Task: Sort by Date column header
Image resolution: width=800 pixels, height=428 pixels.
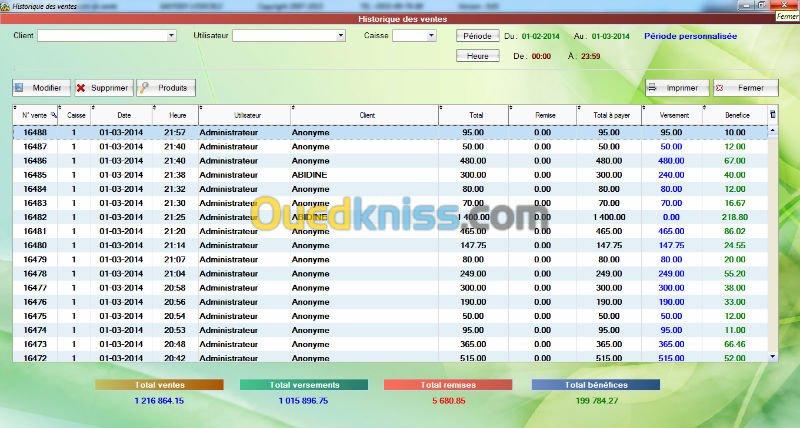Action: coord(122,115)
